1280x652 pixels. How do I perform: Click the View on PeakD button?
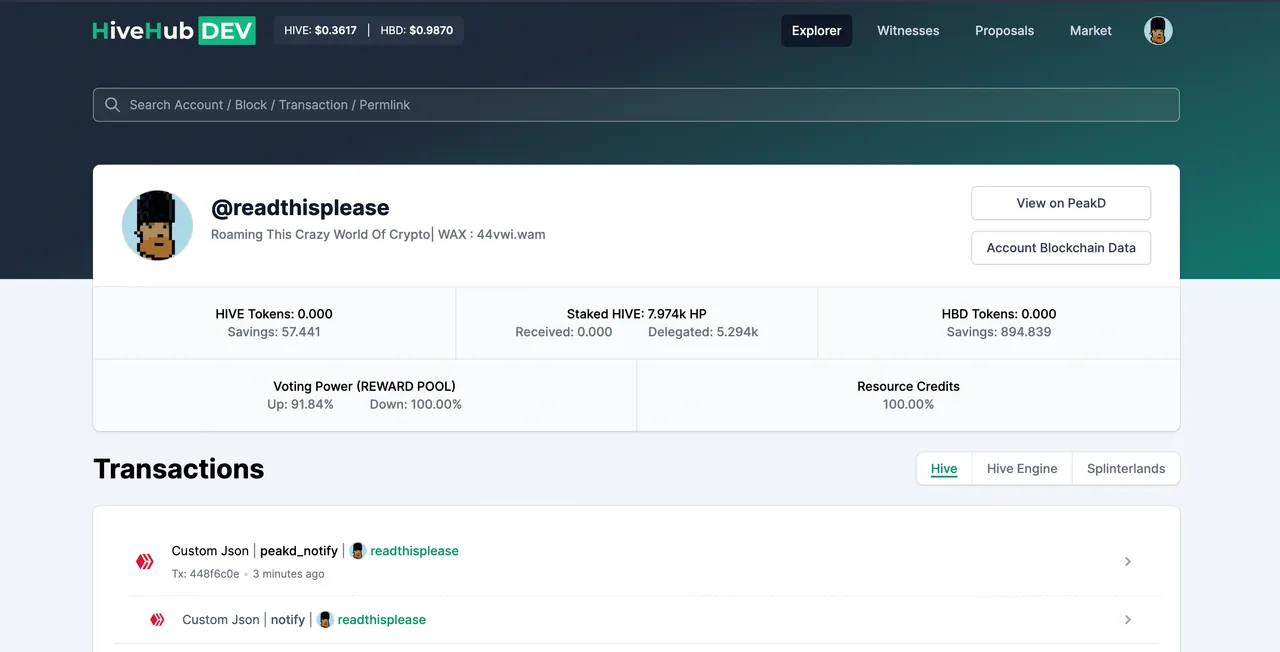tap(1061, 203)
